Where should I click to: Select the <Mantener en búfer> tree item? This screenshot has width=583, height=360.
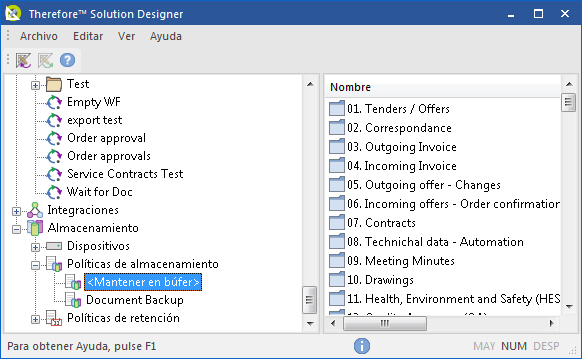[143, 282]
